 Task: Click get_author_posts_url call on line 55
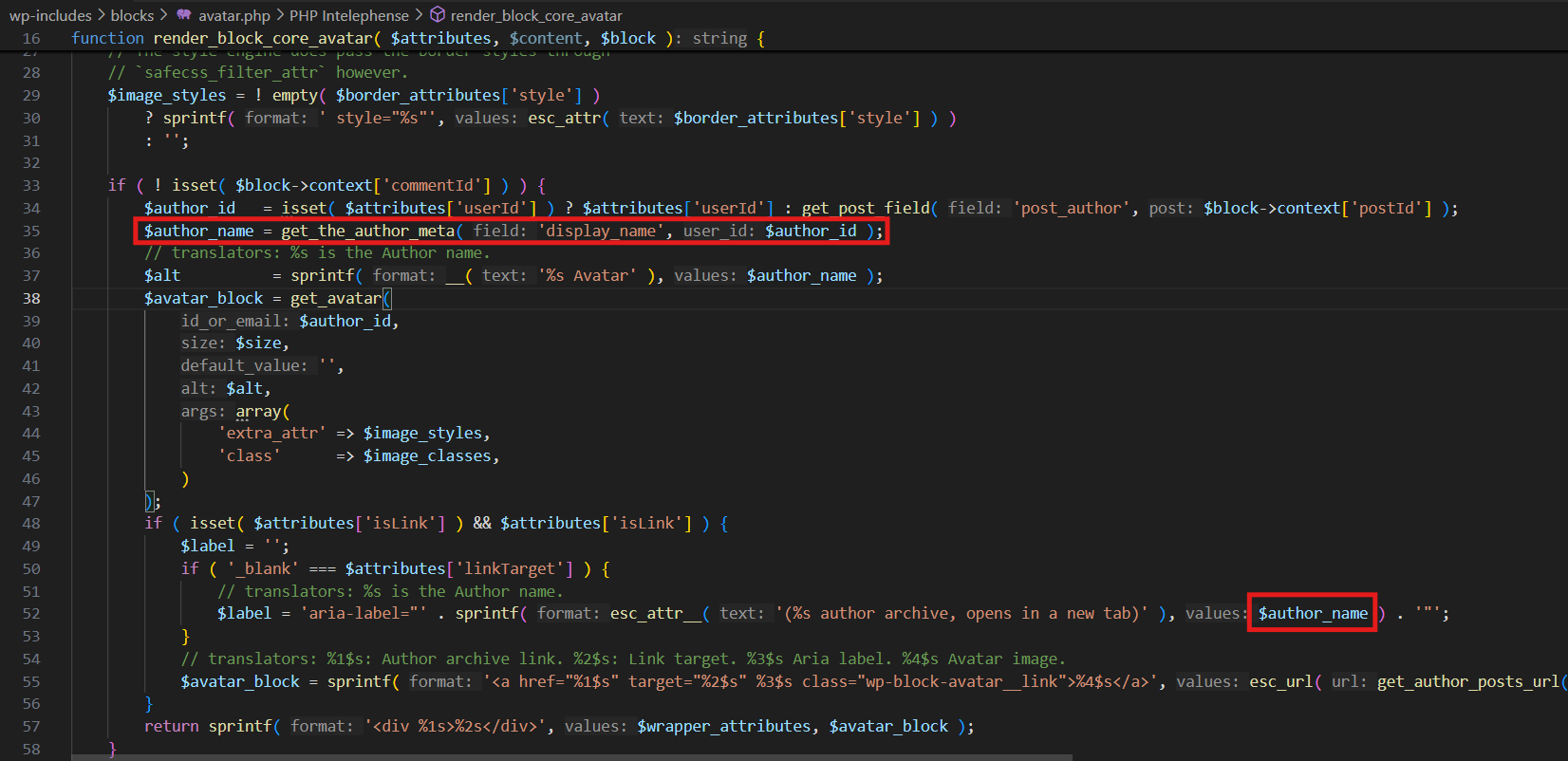click(1467, 682)
